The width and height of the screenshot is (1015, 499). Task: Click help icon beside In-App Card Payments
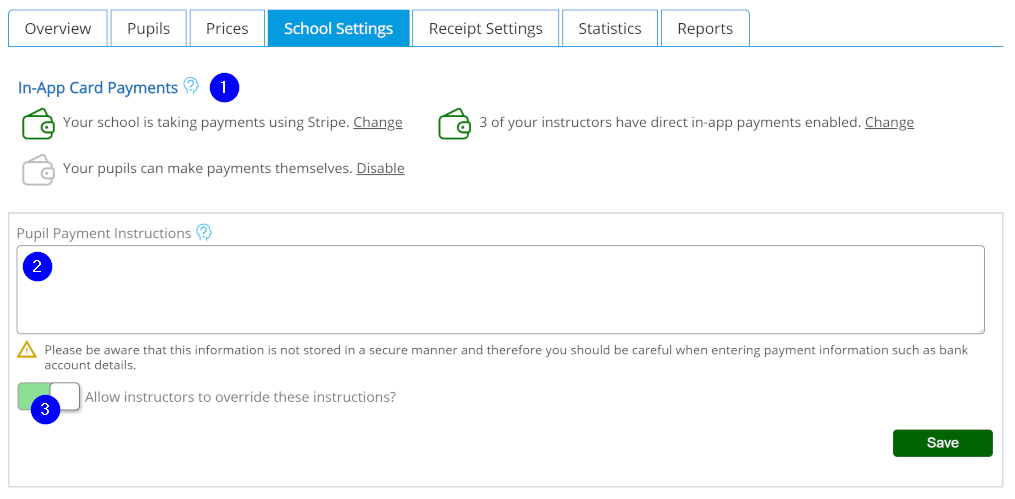click(190, 86)
